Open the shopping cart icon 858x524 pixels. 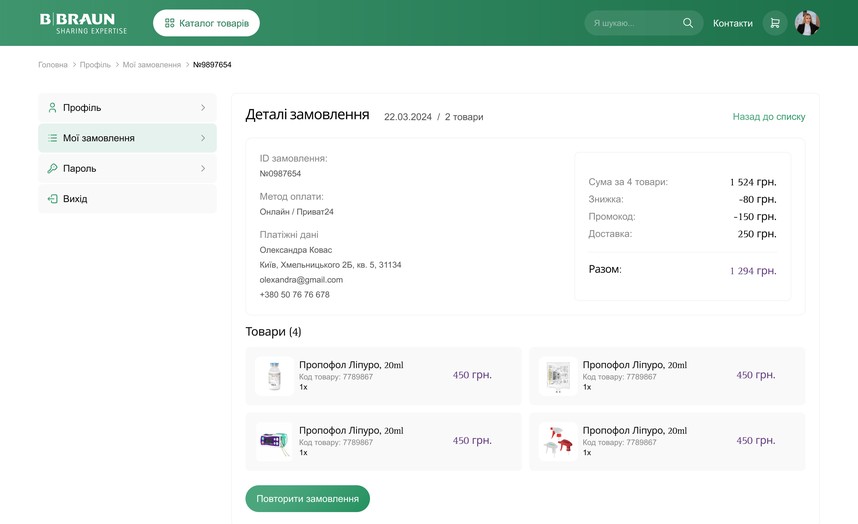pos(775,23)
